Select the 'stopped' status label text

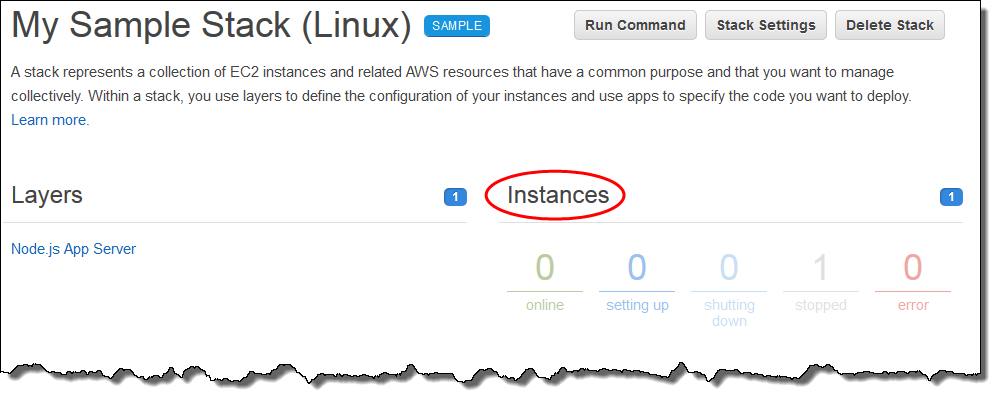pyautogui.click(x=821, y=305)
